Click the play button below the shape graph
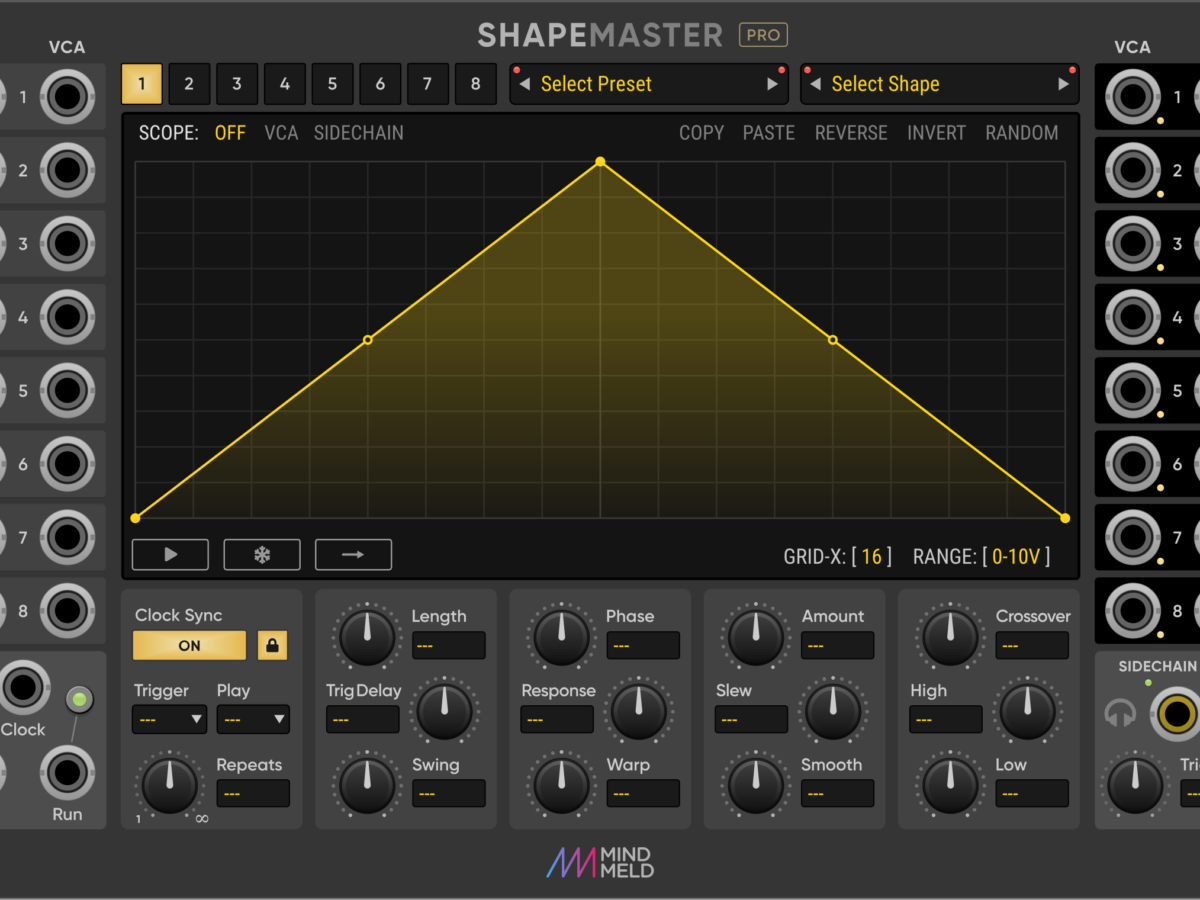The image size is (1200, 900). tap(170, 555)
